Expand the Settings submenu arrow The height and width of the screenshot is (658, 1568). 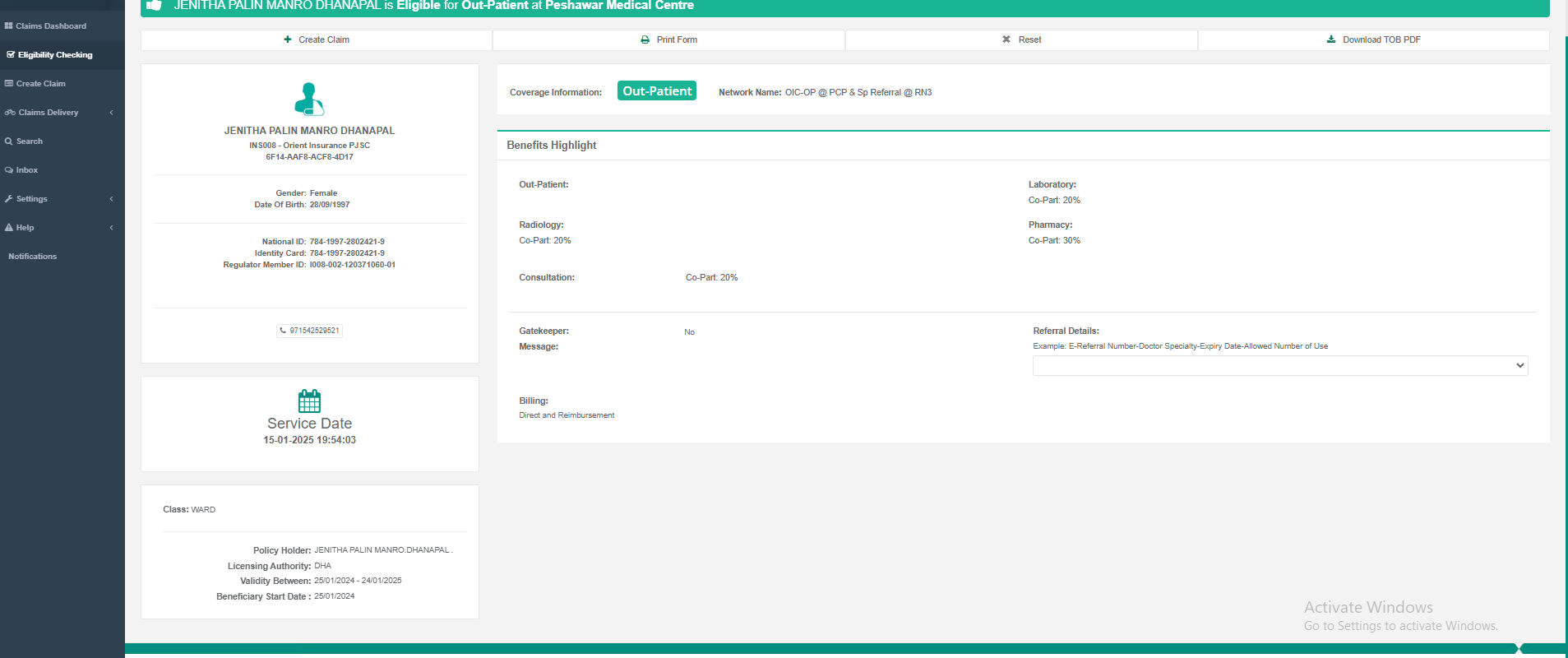(x=111, y=199)
